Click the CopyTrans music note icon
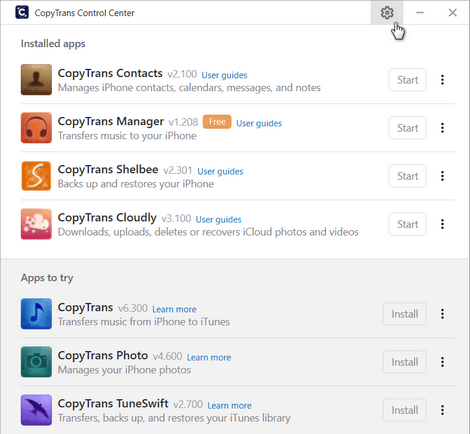Screen dimensions: 470x434 coord(36,314)
